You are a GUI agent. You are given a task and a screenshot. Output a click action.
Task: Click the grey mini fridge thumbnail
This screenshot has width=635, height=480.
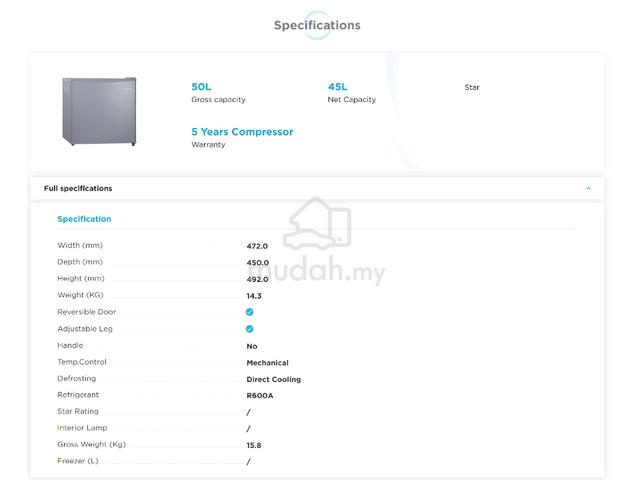pos(99,111)
